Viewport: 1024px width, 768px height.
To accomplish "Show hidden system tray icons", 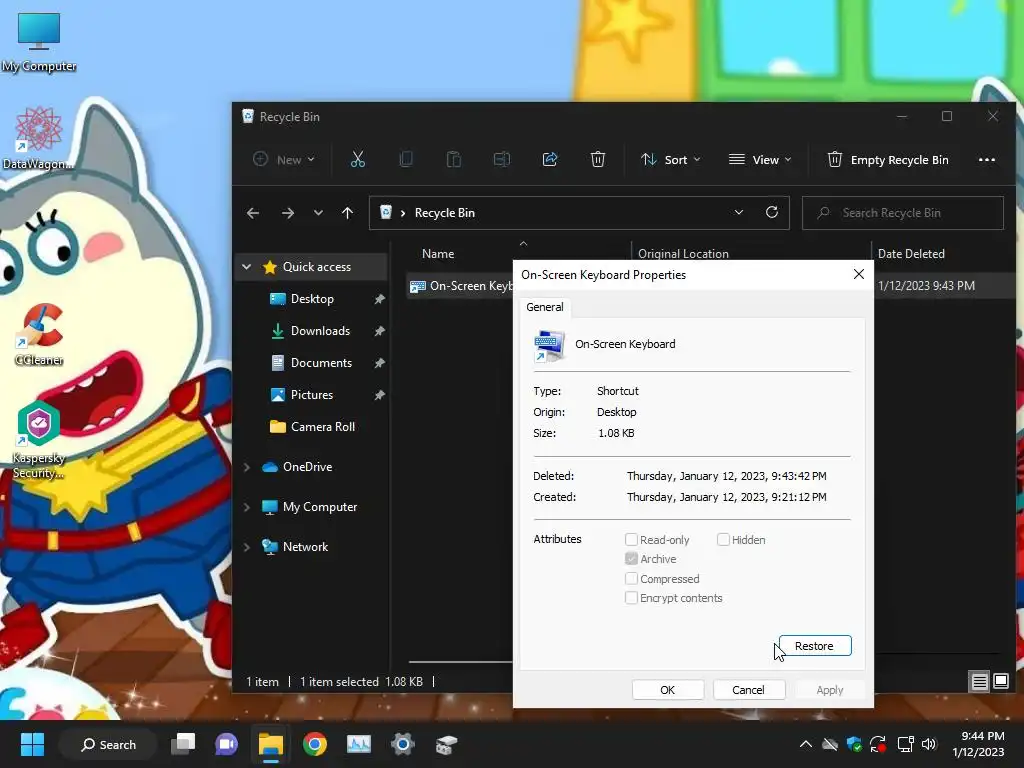I will pyautogui.click(x=806, y=744).
